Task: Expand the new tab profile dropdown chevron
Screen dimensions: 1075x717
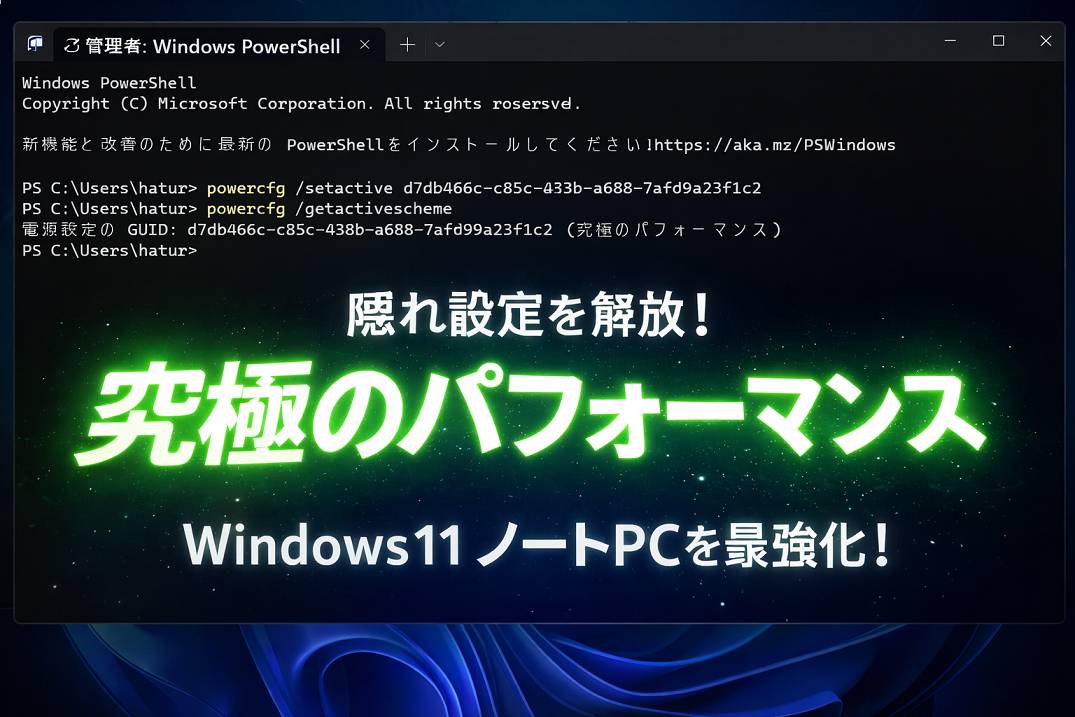Action: click(x=439, y=45)
